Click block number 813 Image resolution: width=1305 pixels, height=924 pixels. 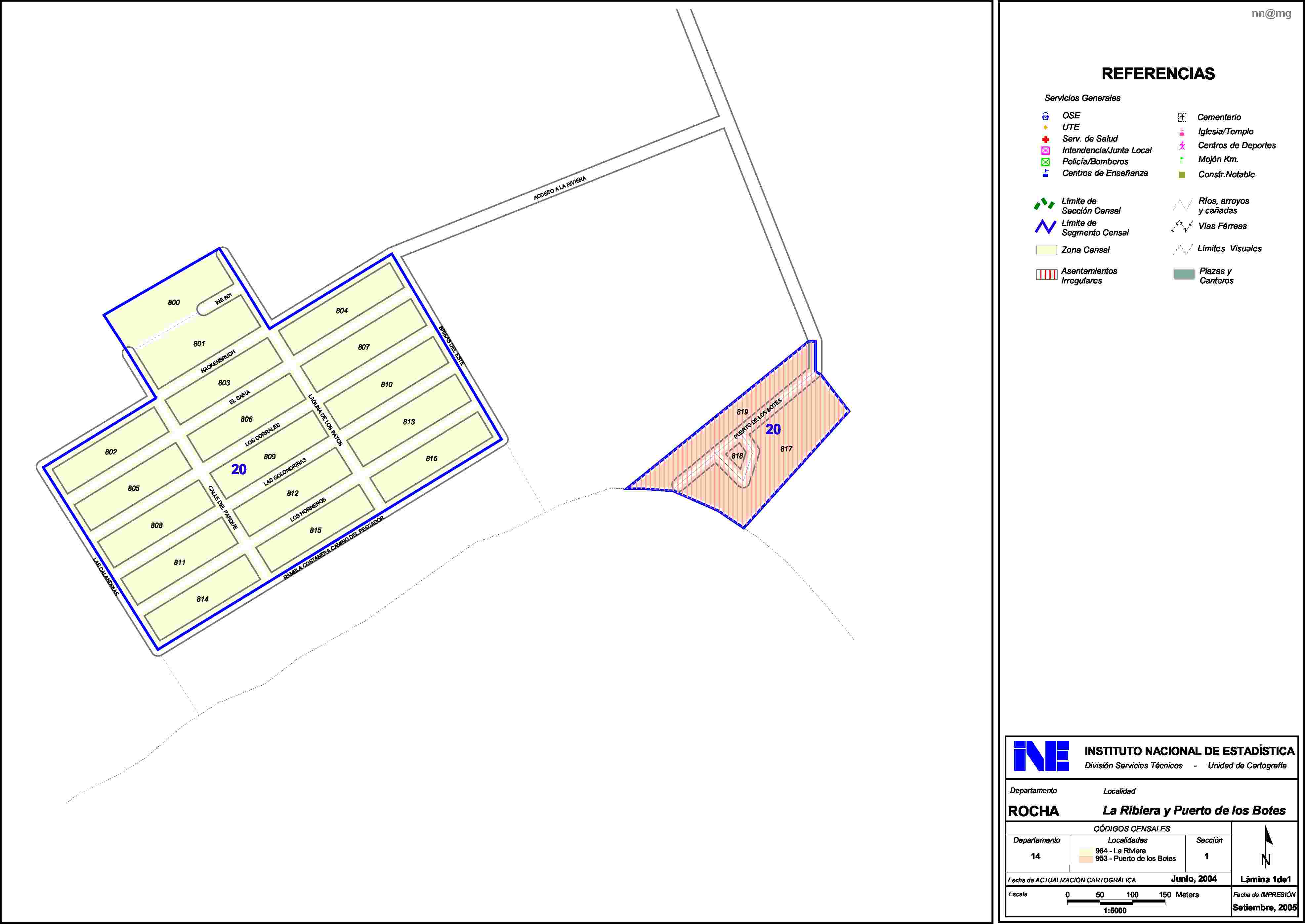tap(408, 422)
